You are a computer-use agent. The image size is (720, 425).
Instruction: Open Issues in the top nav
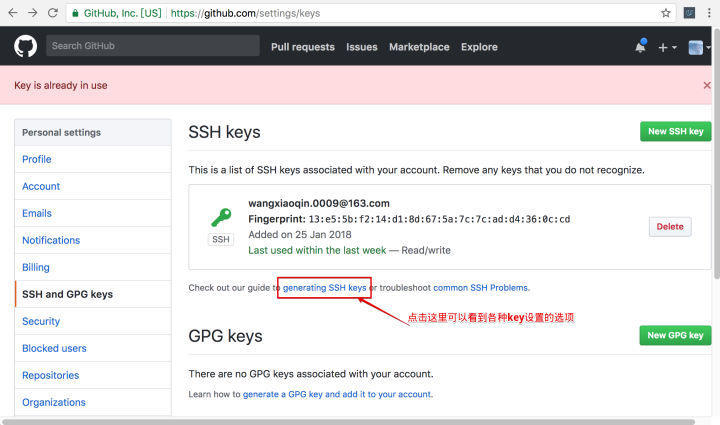[362, 47]
